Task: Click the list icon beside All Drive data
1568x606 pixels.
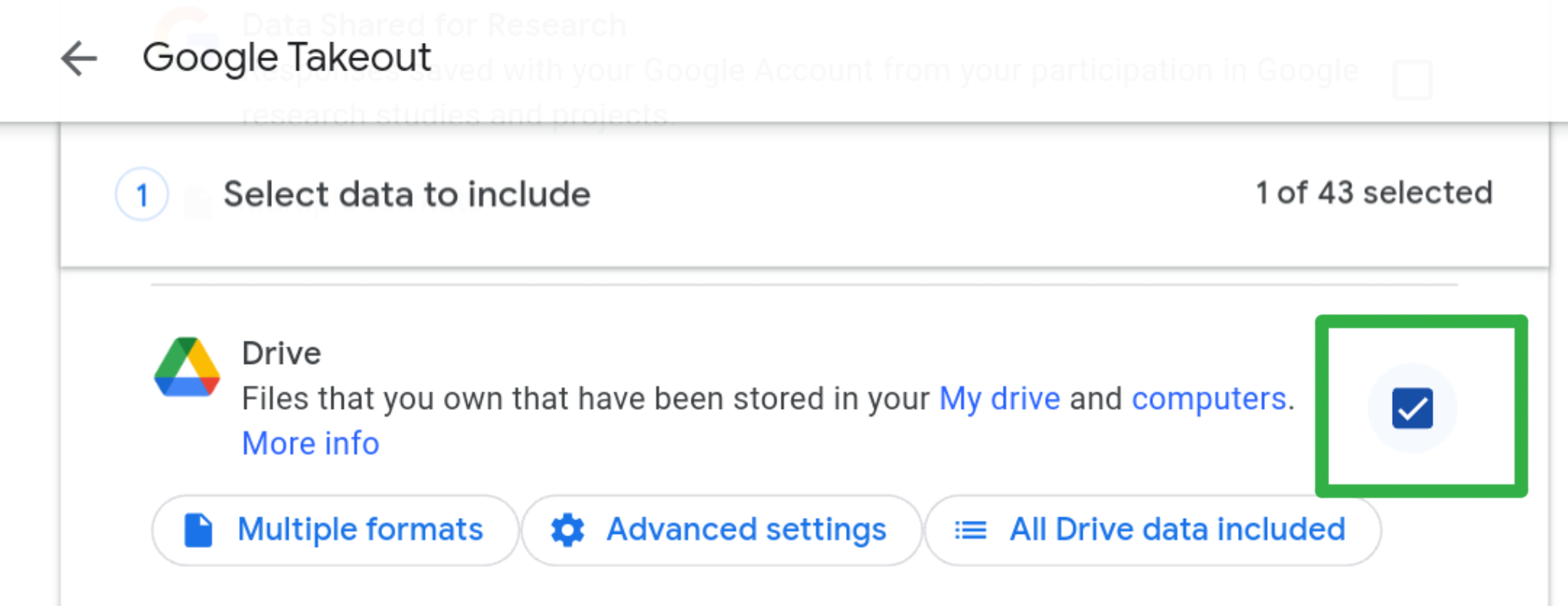Action: pyautogui.click(x=970, y=530)
